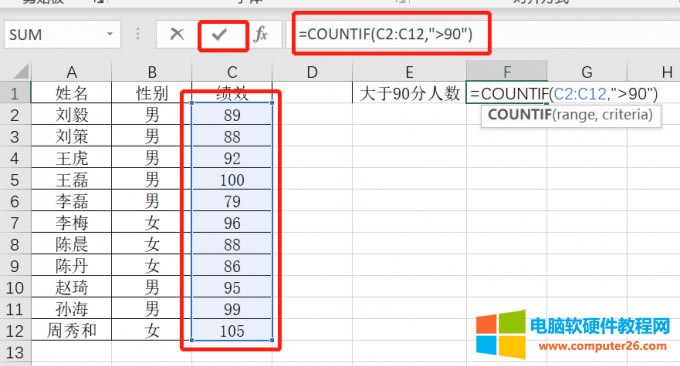Click score cell 96

click(x=232, y=223)
